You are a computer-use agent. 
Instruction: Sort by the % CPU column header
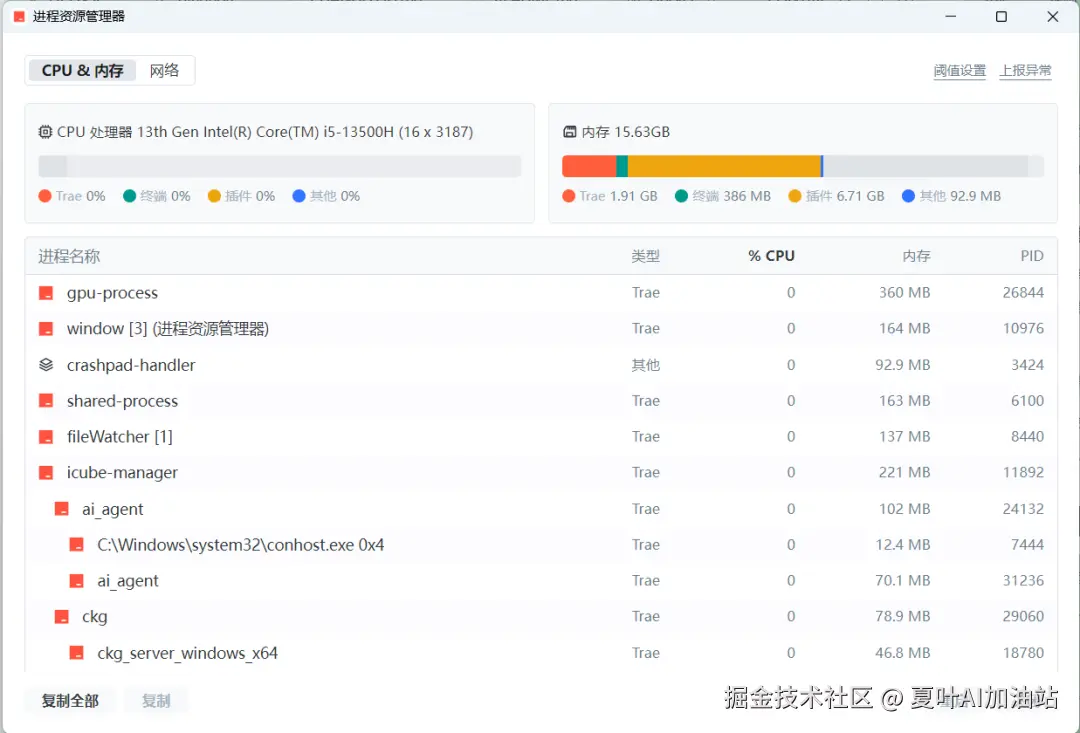click(x=771, y=256)
